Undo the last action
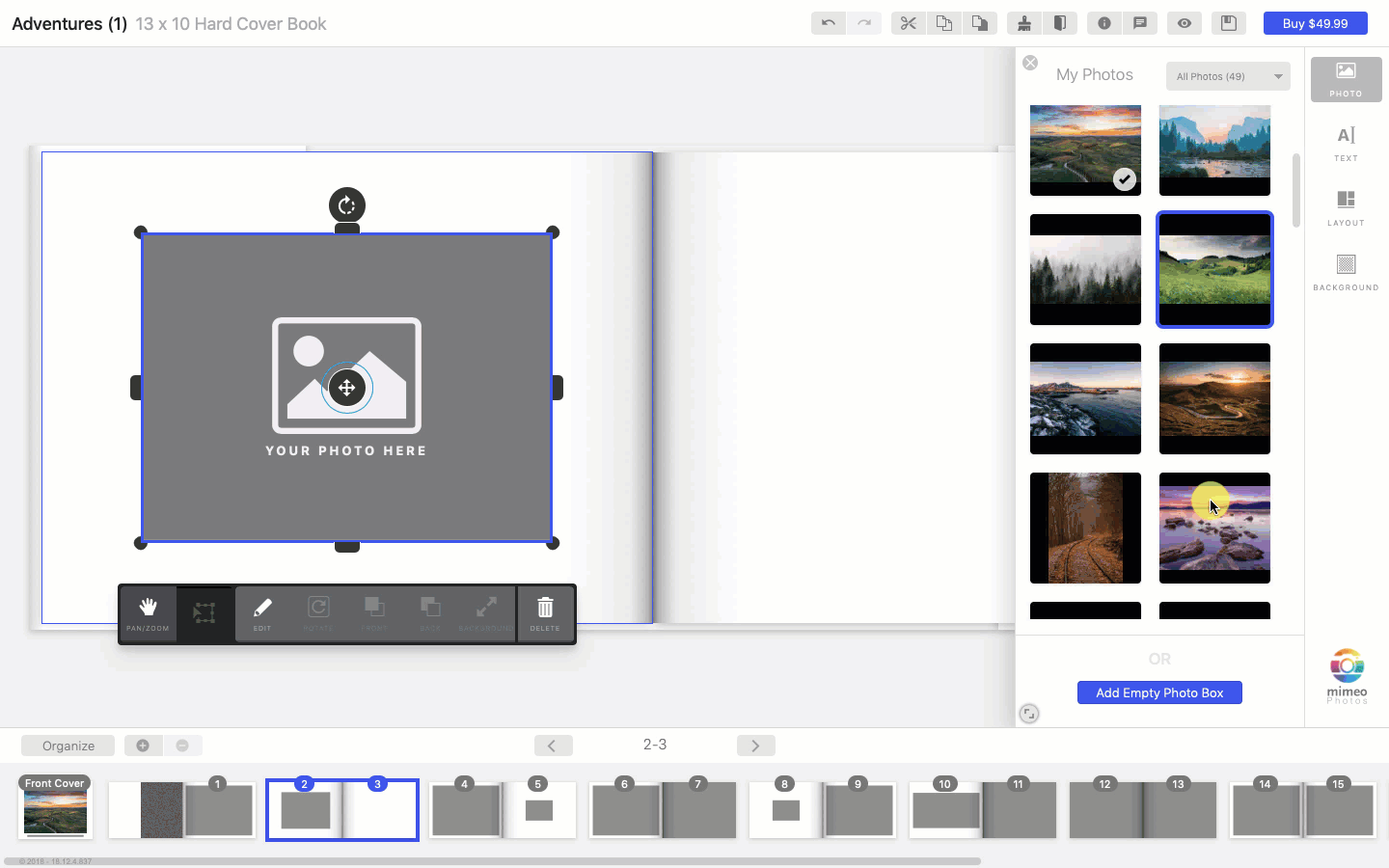Viewport: 1389px width, 868px height. 828,22
